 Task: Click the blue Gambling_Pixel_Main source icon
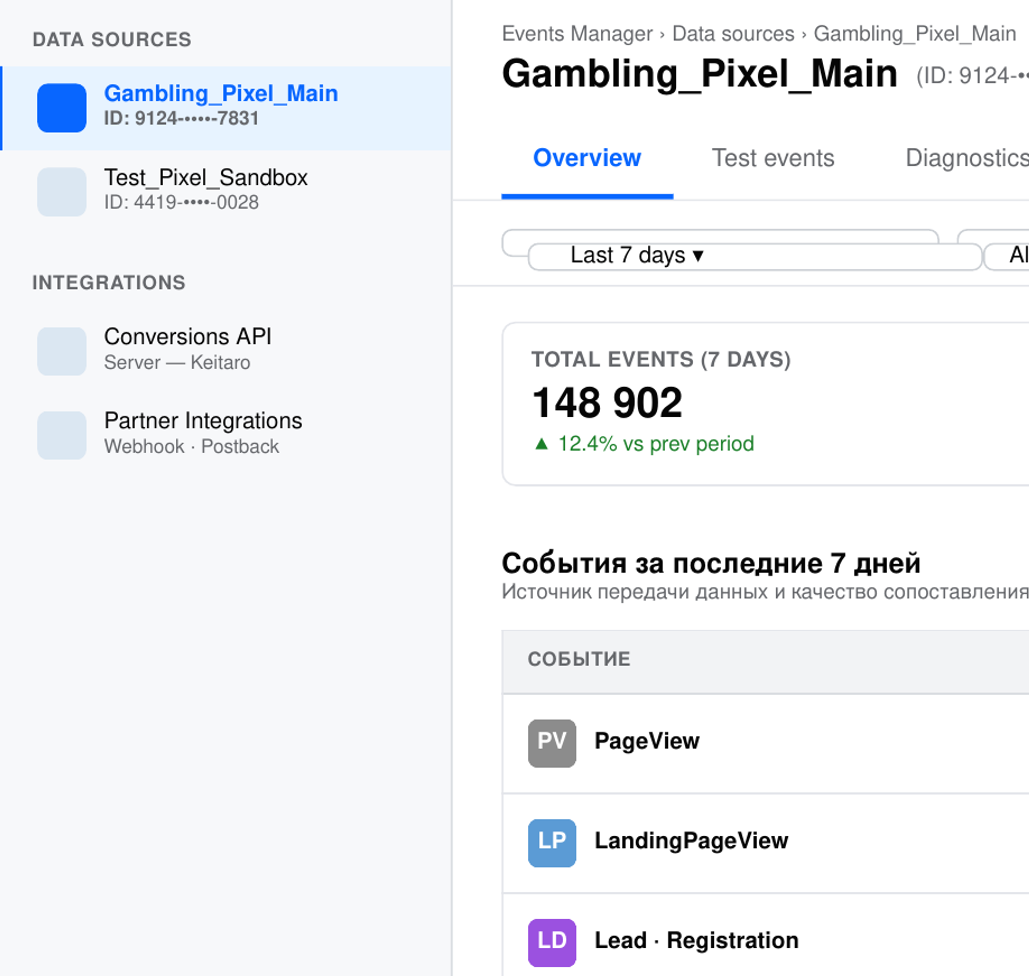point(62,108)
